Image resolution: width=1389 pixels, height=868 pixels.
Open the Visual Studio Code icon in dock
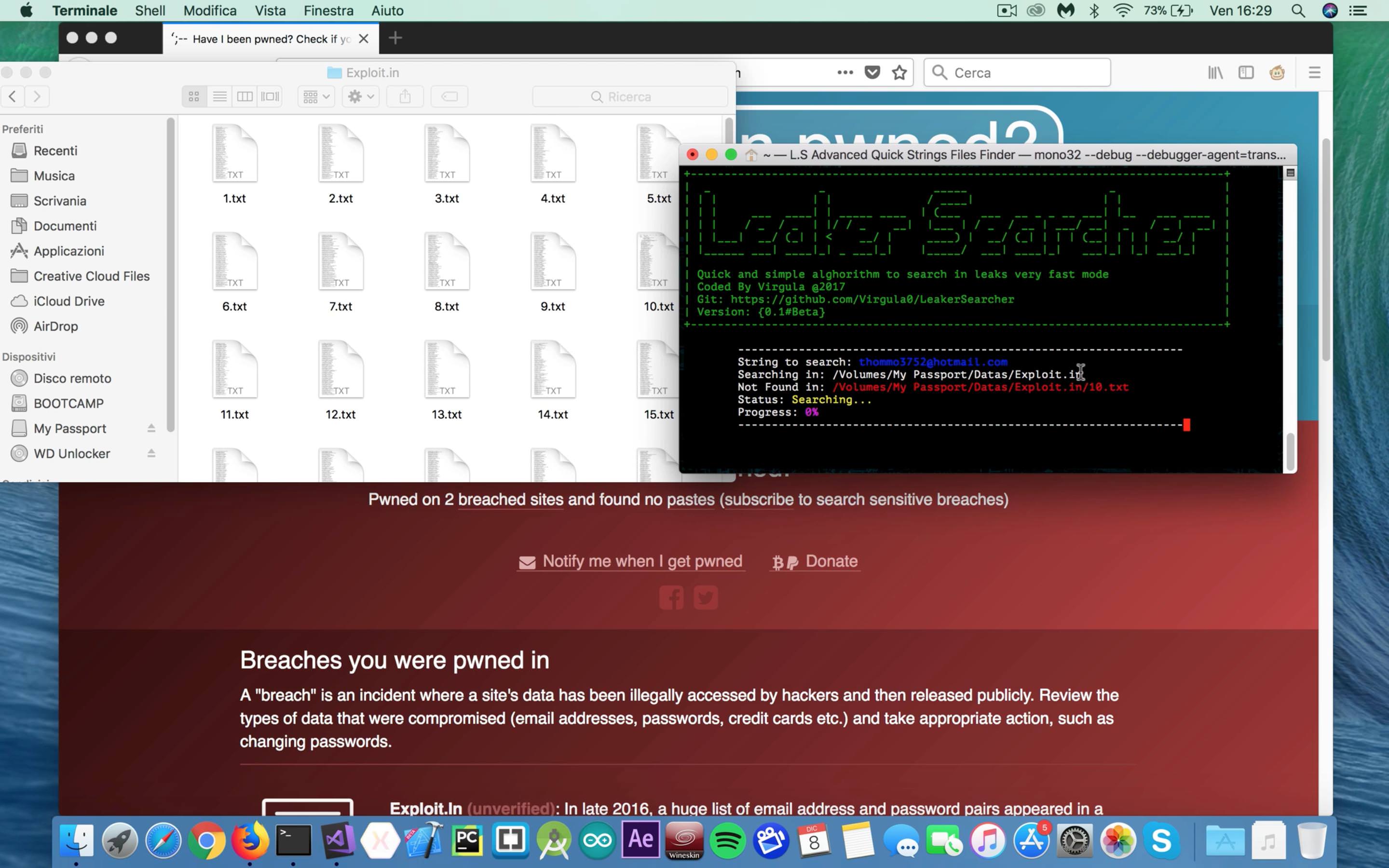pos(338,841)
